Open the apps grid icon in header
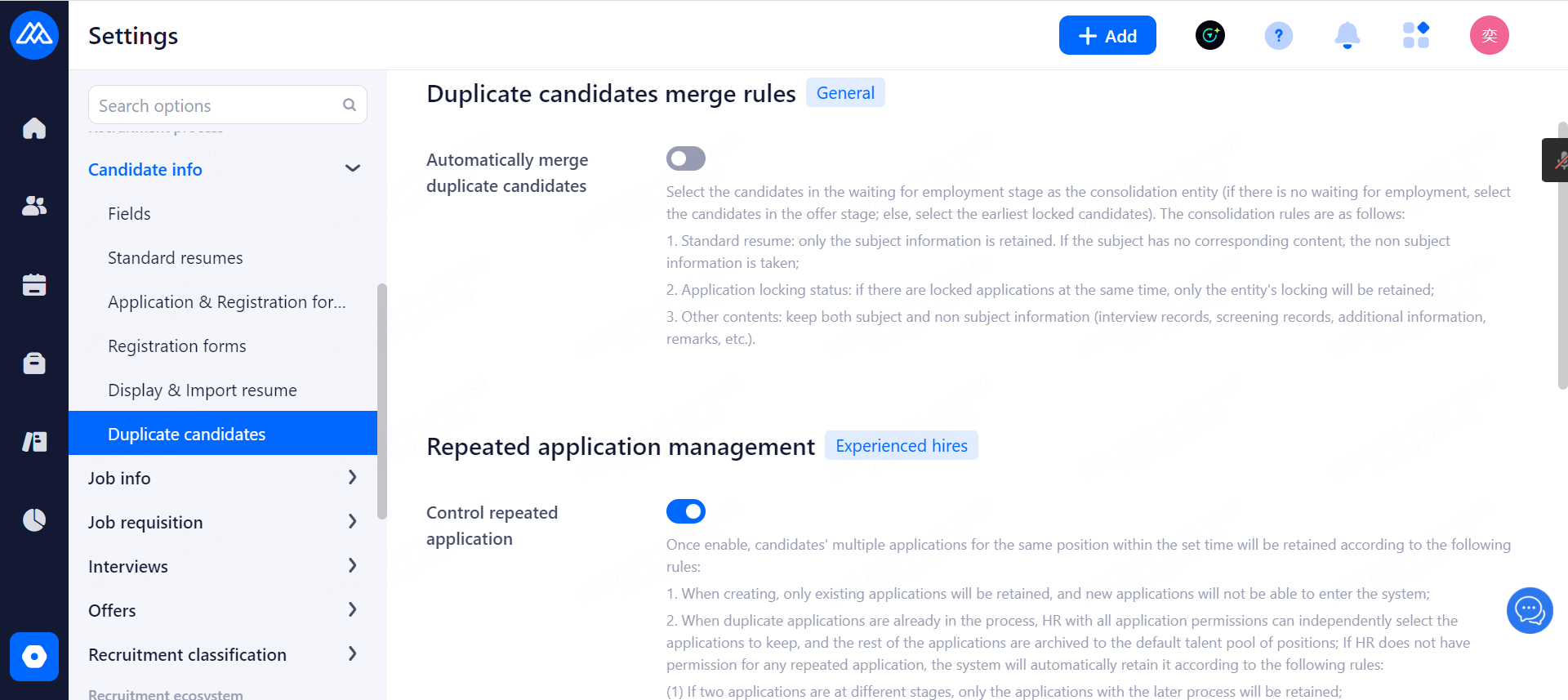The width and height of the screenshot is (1568, 700). (x=1415, y=36)
